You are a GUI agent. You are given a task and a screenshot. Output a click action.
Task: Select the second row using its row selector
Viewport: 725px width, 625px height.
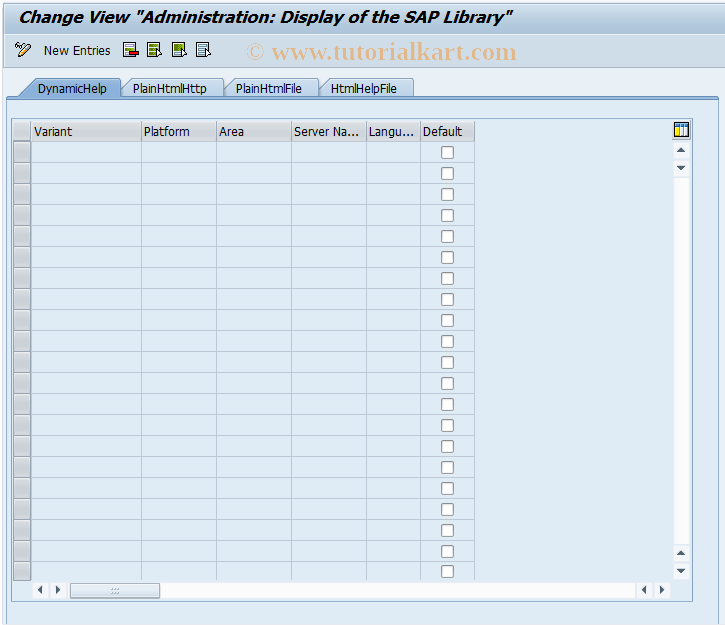pos(22,173)
